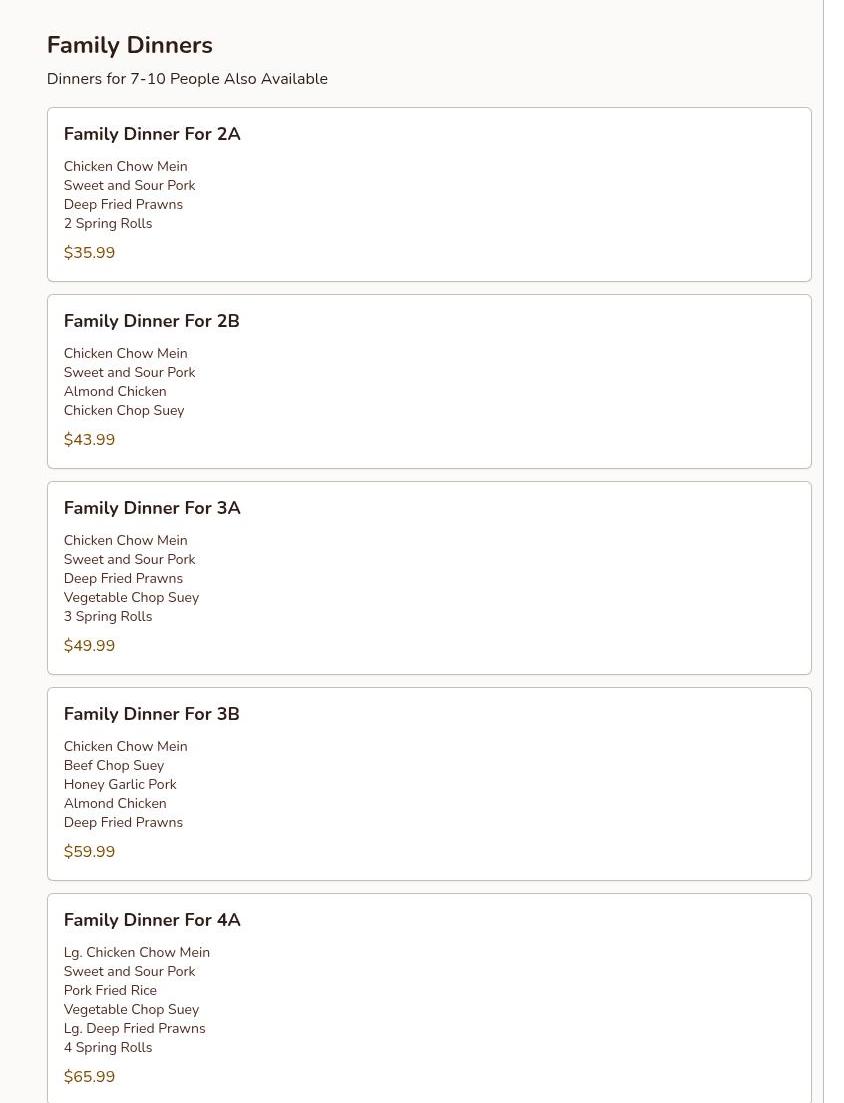Click Lg. Deep Fried Prawns item

click(x=135, y=1028)
